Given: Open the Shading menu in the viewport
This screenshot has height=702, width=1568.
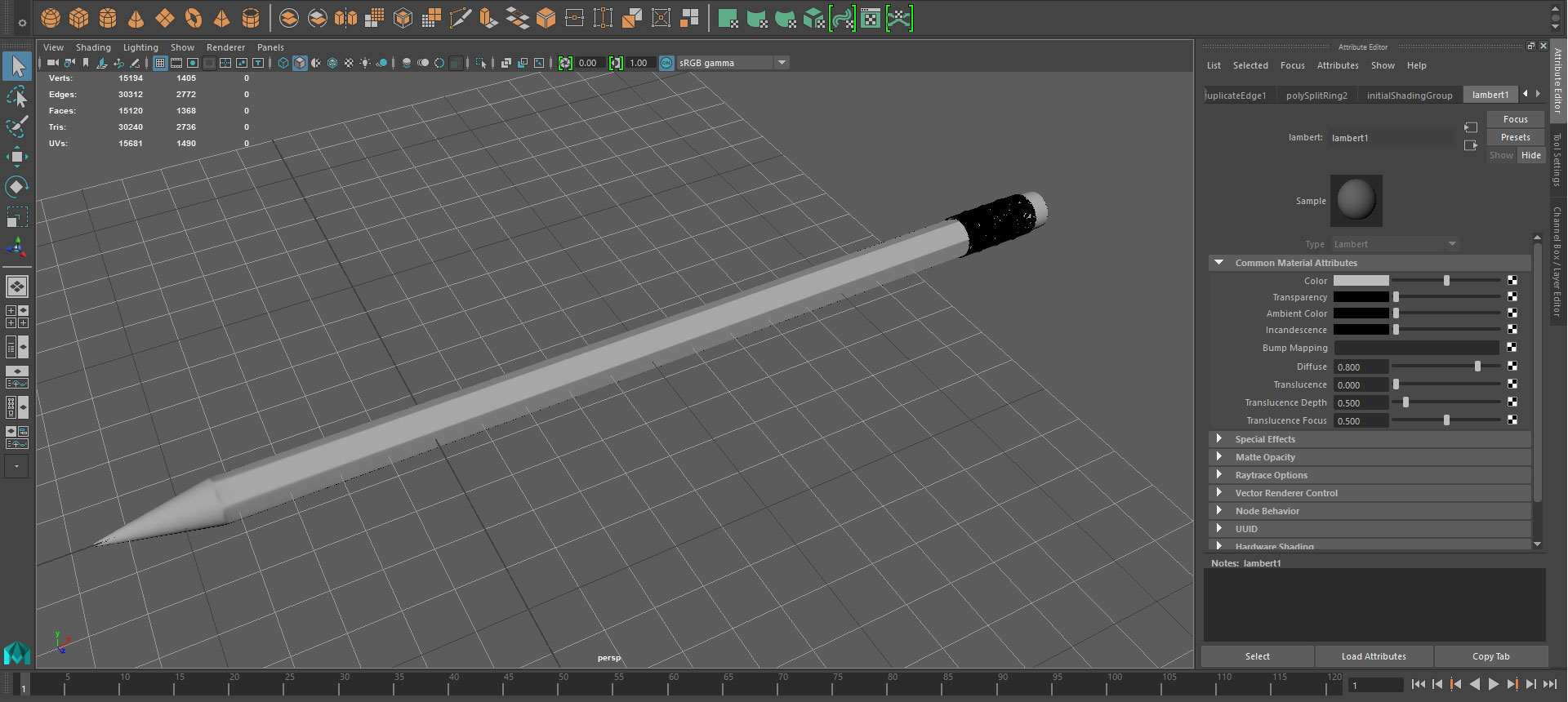Looking at the screenshot, I should coord(93,47).
